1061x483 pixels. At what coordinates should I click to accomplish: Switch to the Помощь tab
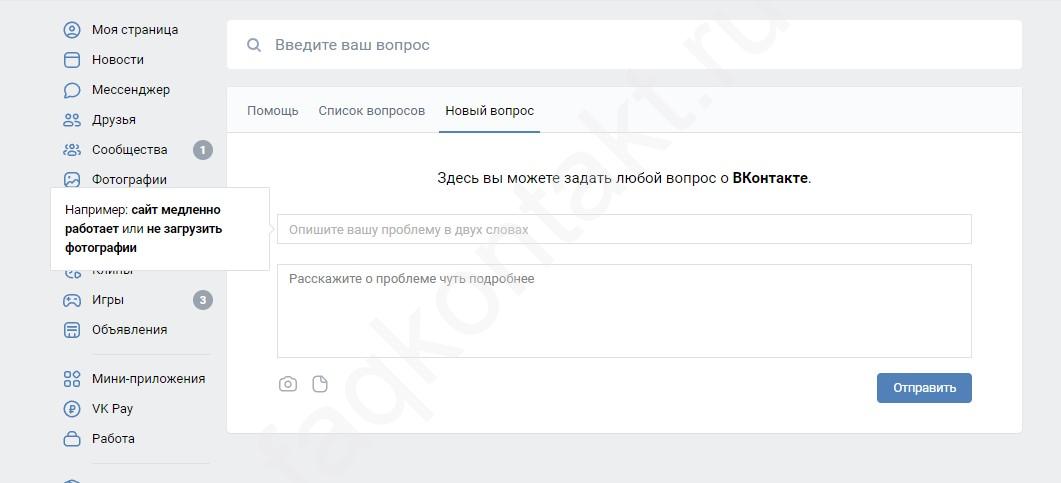(273, 111)
